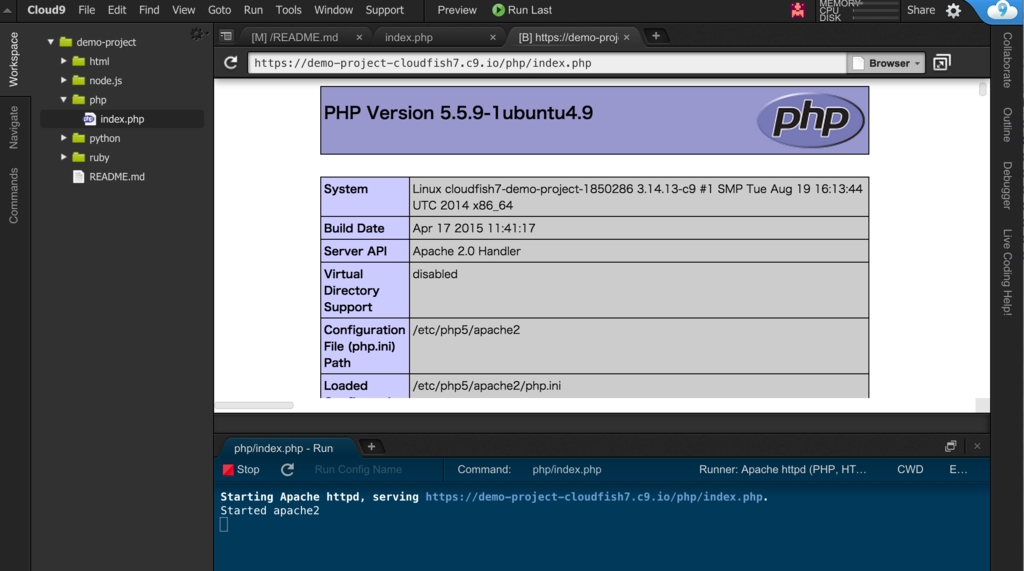Open the Window menu
1024x571 pixels.
(333, 10)
